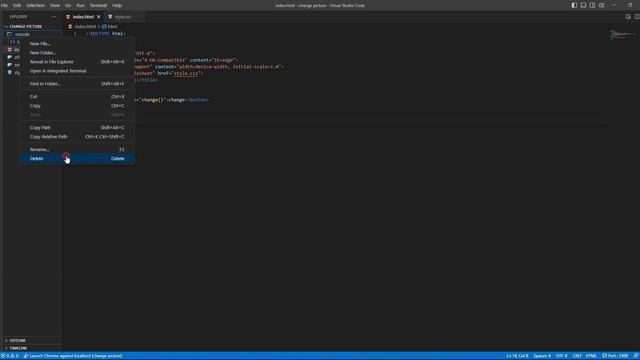Select the .vscode folder in Explorer
Image resolution: width=640 pixels, height=360 pixels.
32,34
